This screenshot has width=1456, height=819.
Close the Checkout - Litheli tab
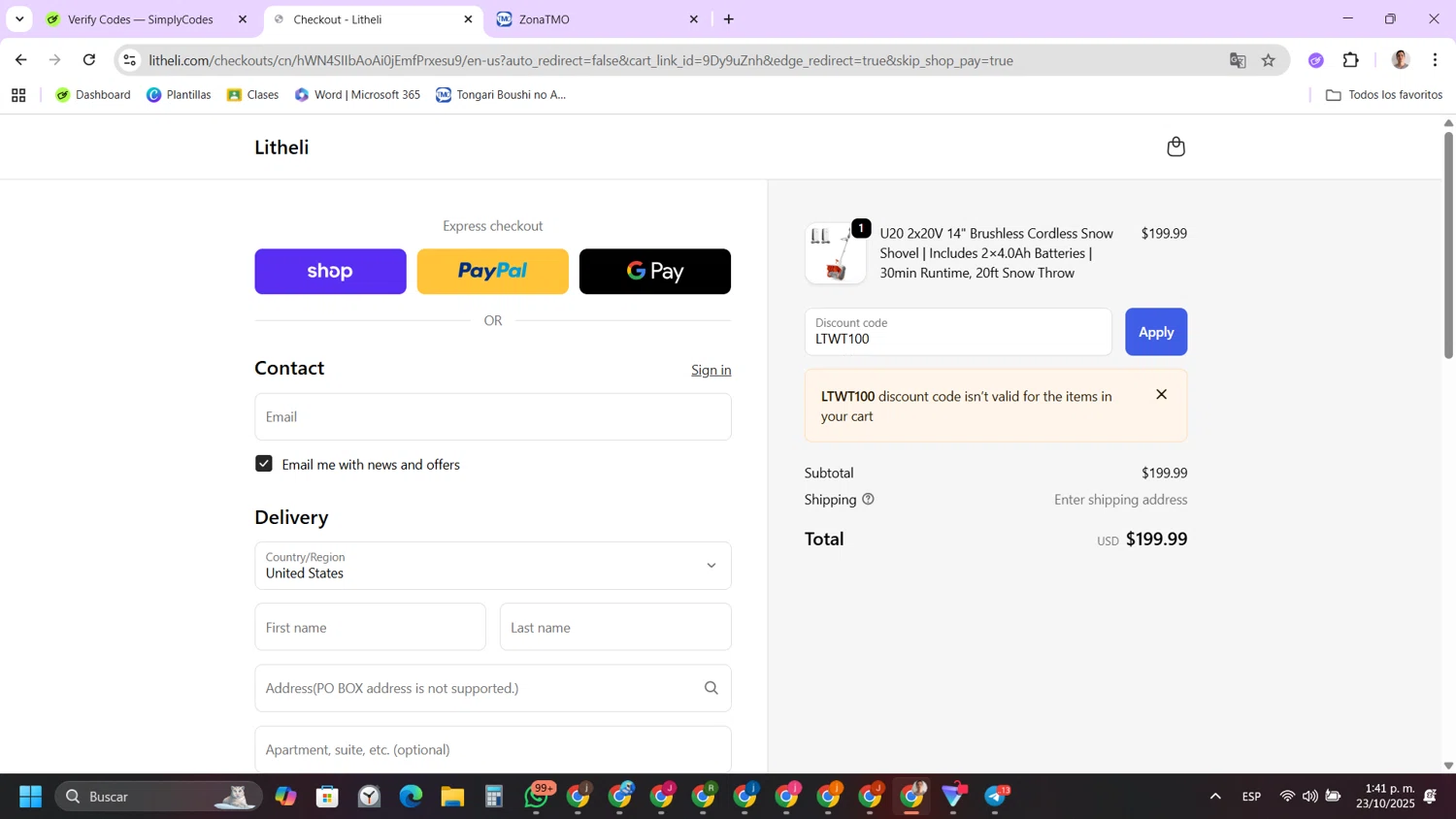pos(468,19)
